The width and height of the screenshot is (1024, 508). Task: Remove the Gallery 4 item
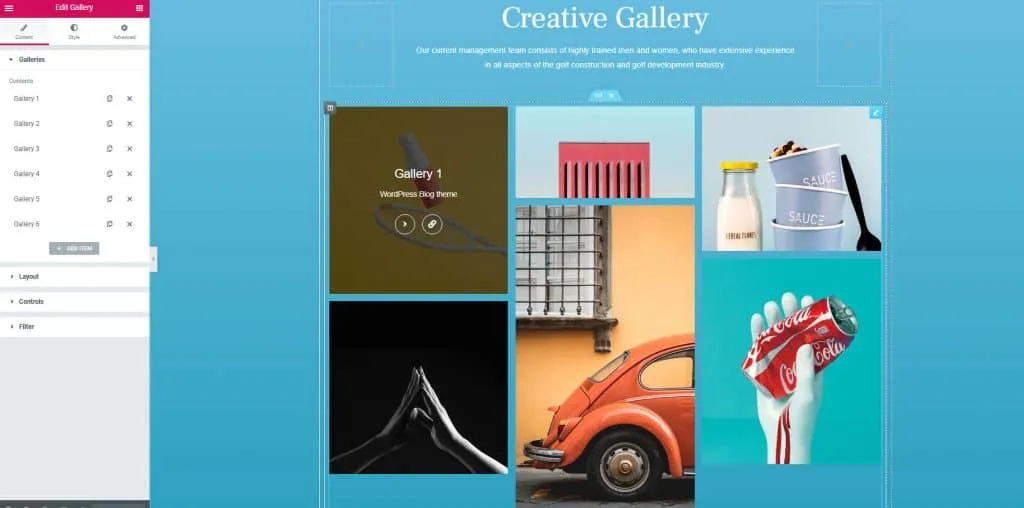click(x=129, y=174)
